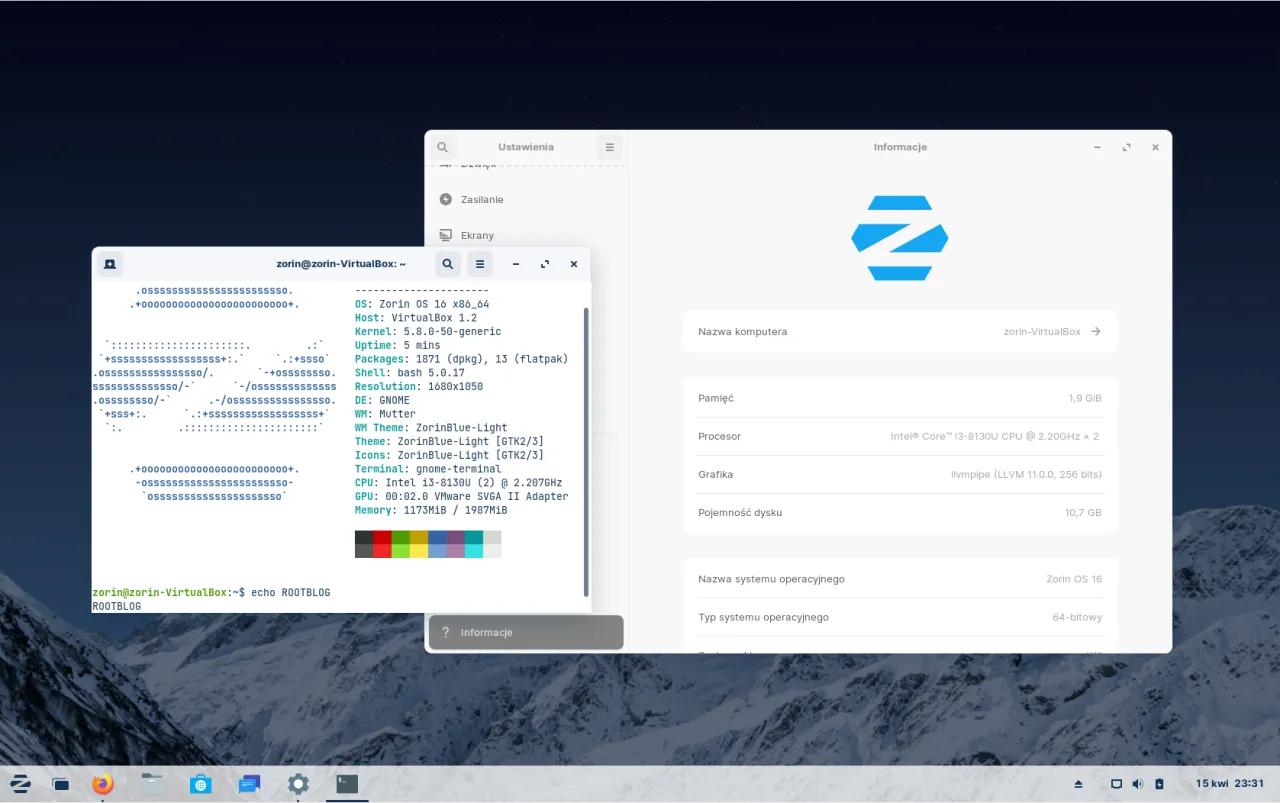The height and width of the screenshot is (803, 1280).
Task: Click the display indicator in the system tray
Action: click(x=1114, y=783)
